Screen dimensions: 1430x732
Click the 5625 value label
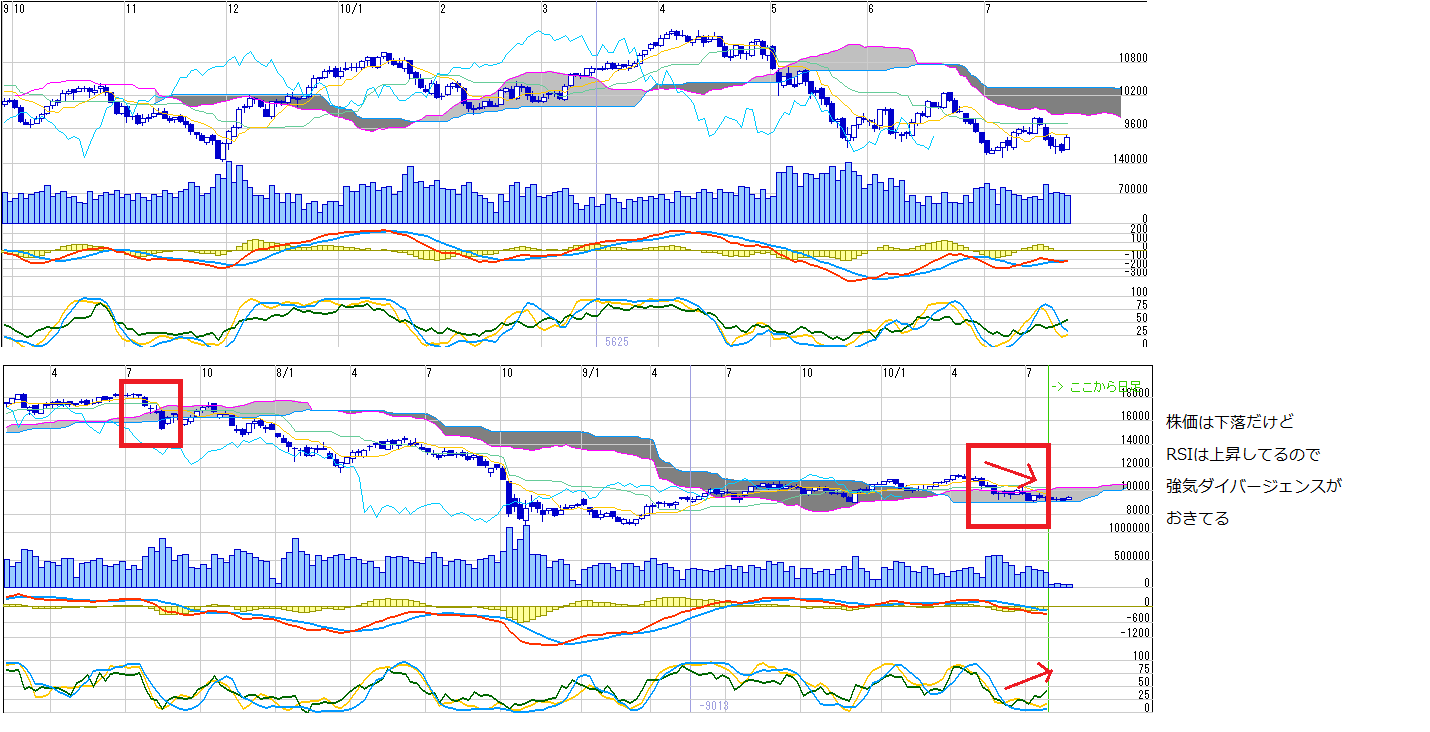tap(616, 342)
